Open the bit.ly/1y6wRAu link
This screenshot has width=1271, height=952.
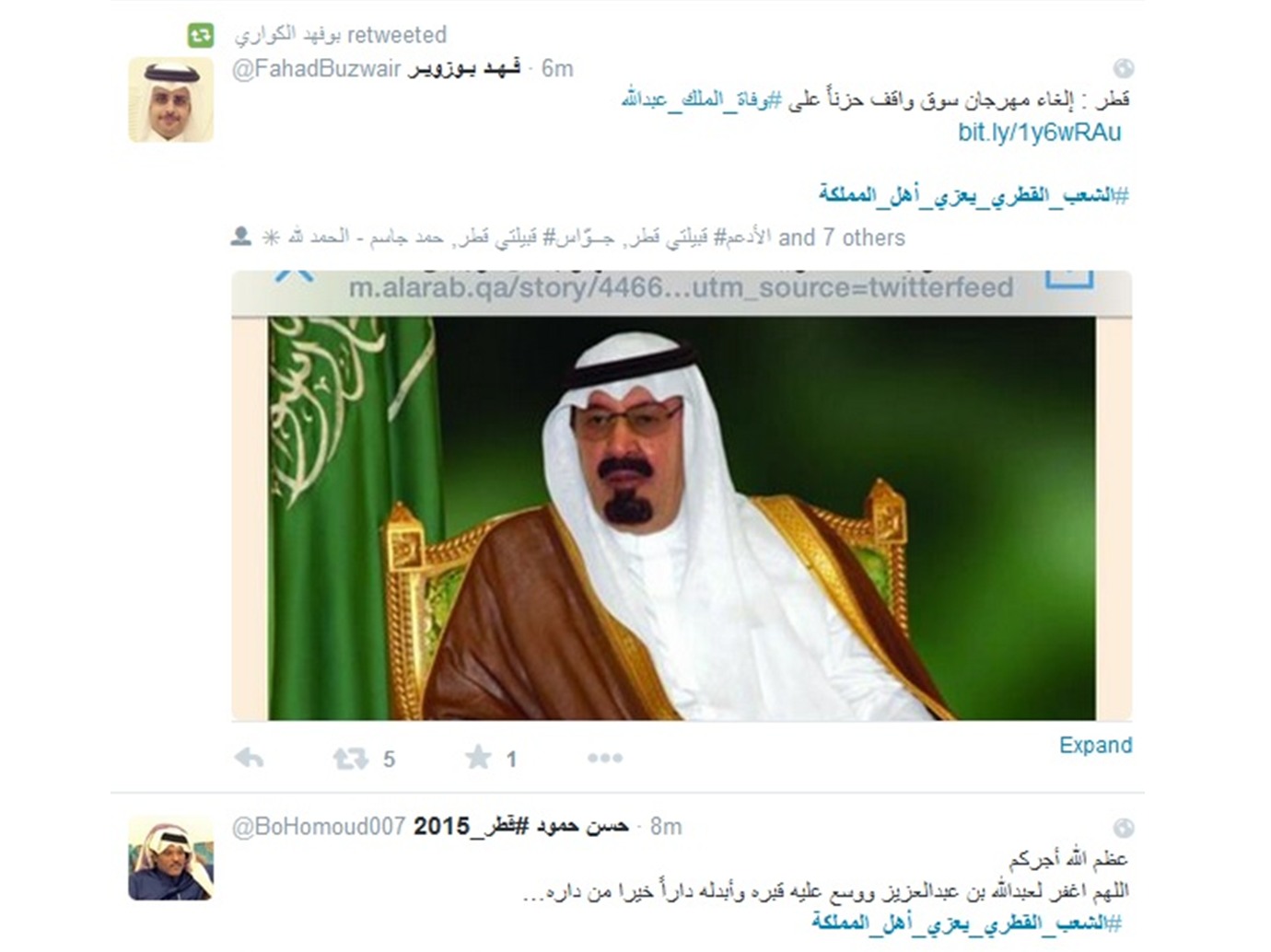(1039, 132)
